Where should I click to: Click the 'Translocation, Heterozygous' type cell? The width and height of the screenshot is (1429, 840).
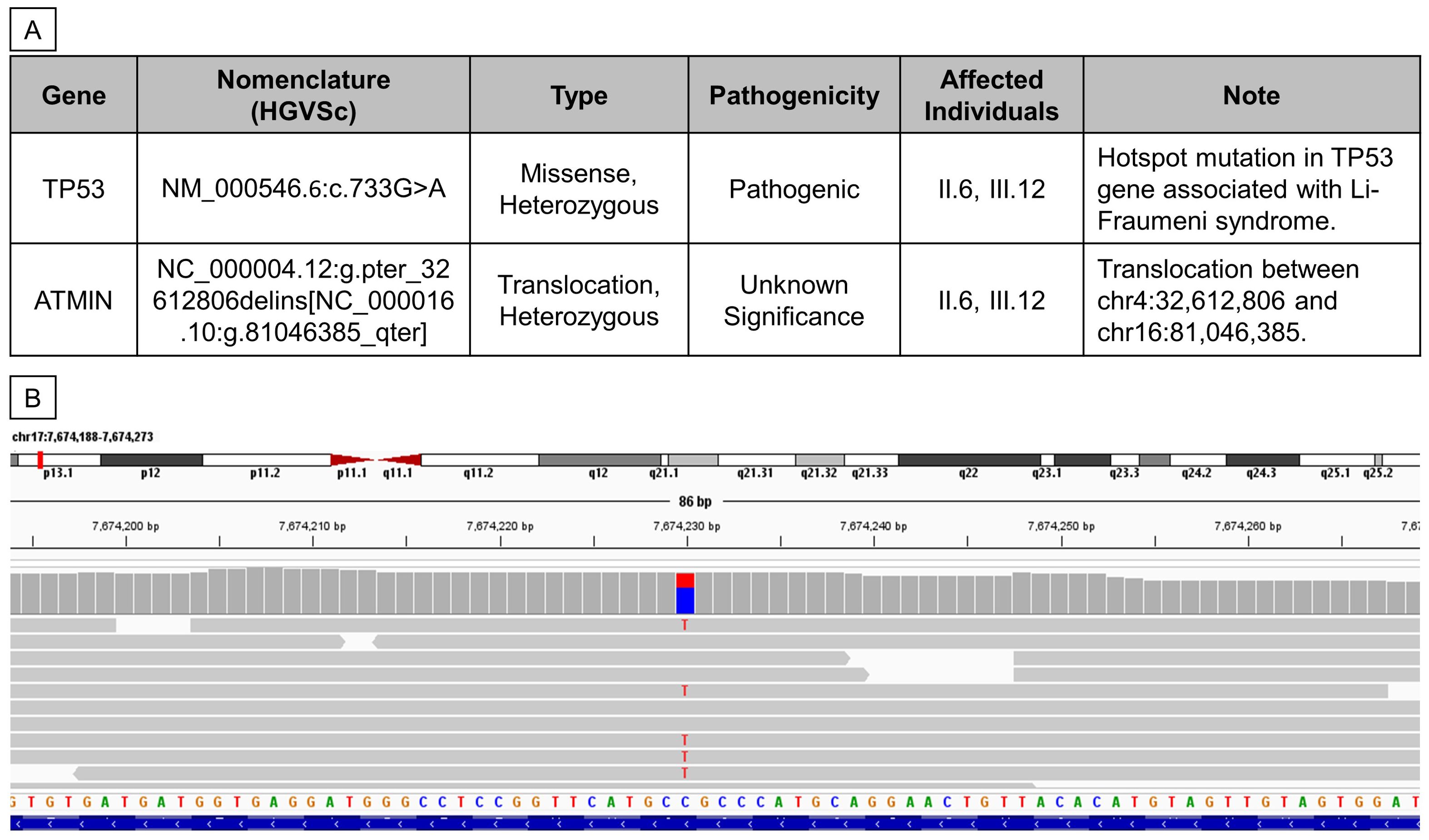579,301
